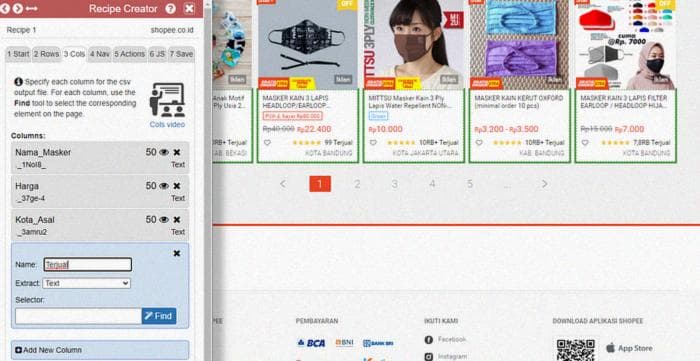This screenshot has width=700, height=361.
Task: Toggle eye preview for Harga column
Action: click(164, 186)
